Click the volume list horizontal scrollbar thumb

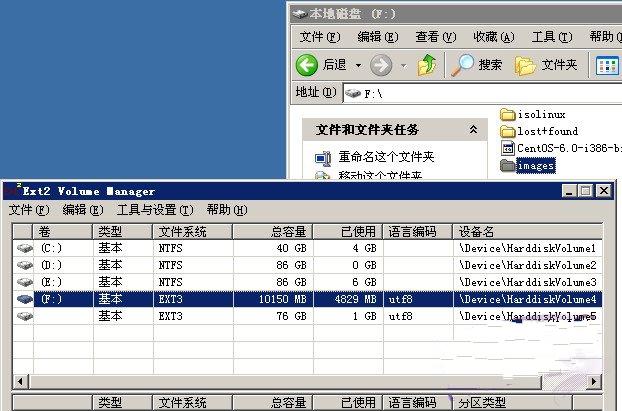pos(286,382)
